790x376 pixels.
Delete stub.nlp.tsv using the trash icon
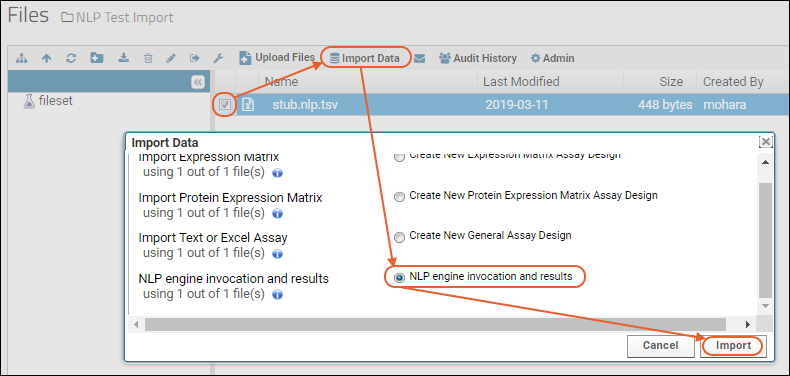148,58
